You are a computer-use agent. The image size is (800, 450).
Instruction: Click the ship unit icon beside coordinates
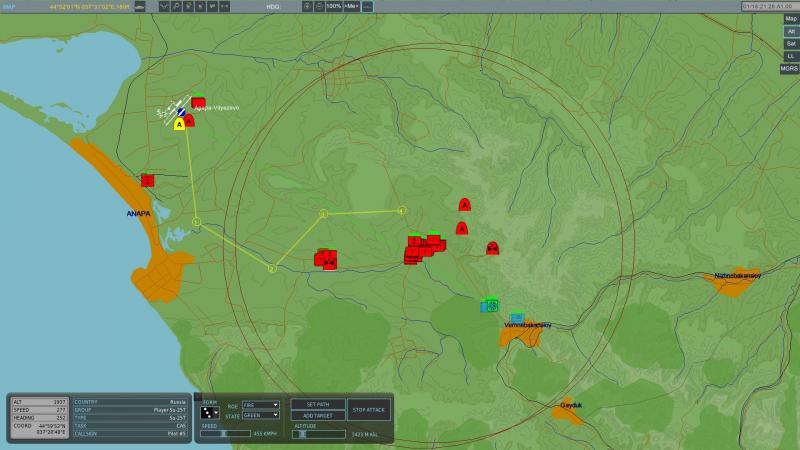[139, 6]
